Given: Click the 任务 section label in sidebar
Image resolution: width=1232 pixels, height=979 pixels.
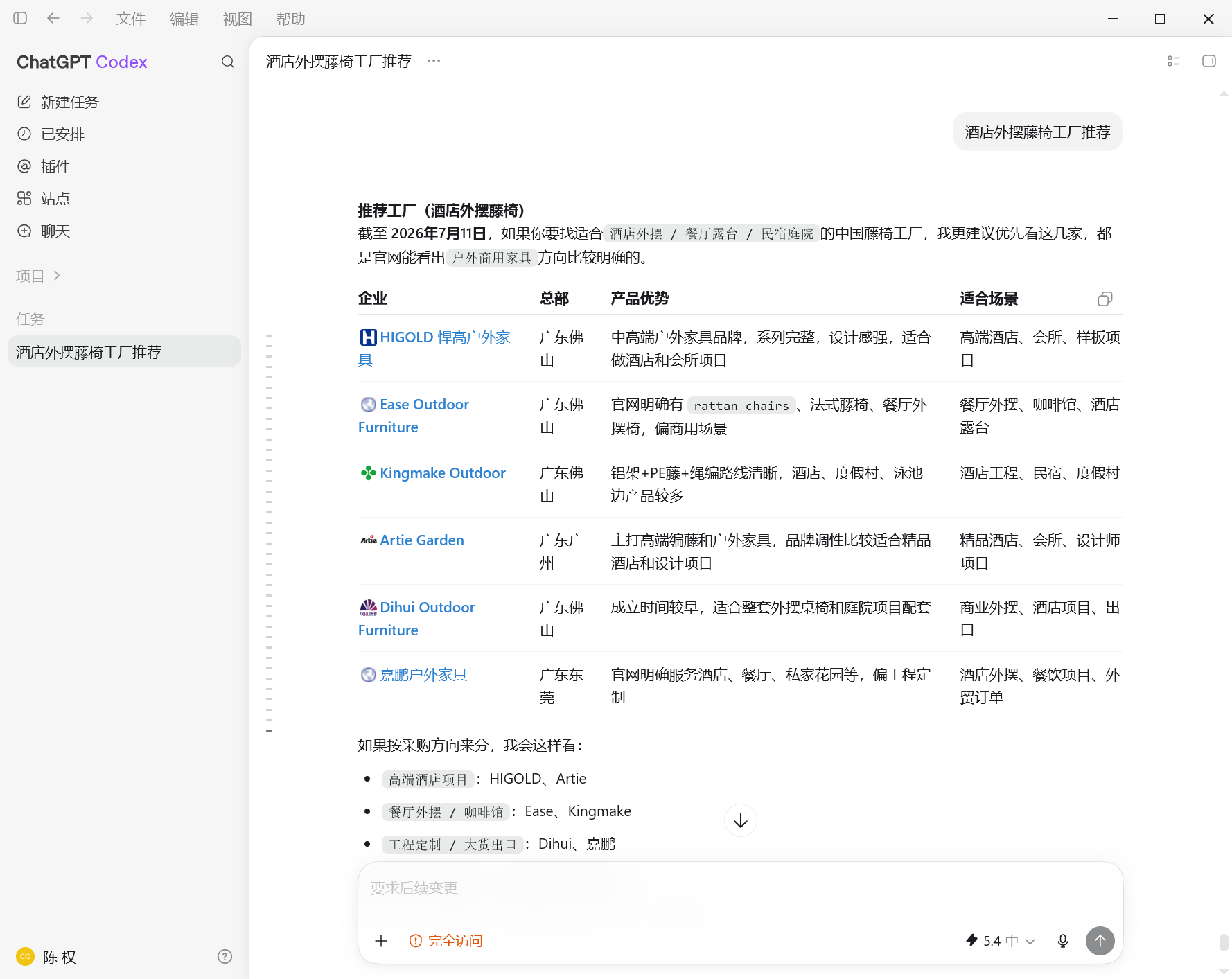Looking at the screenshot, I should 30,319.
